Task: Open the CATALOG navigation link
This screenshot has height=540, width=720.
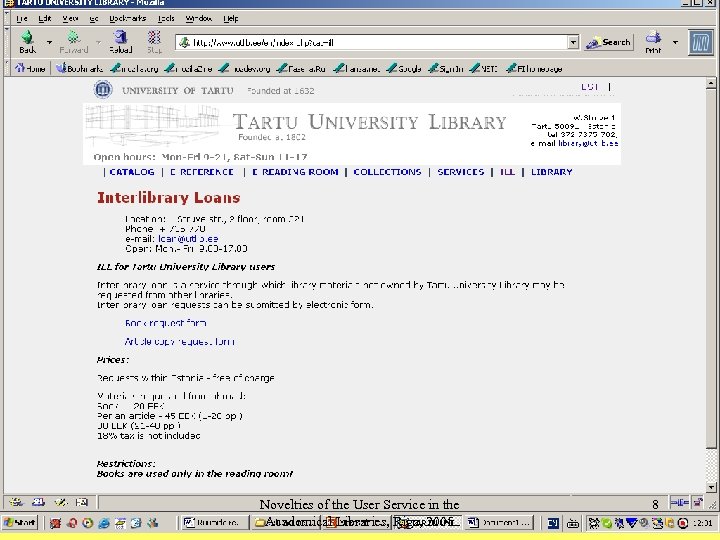Action: pos(132,172)
